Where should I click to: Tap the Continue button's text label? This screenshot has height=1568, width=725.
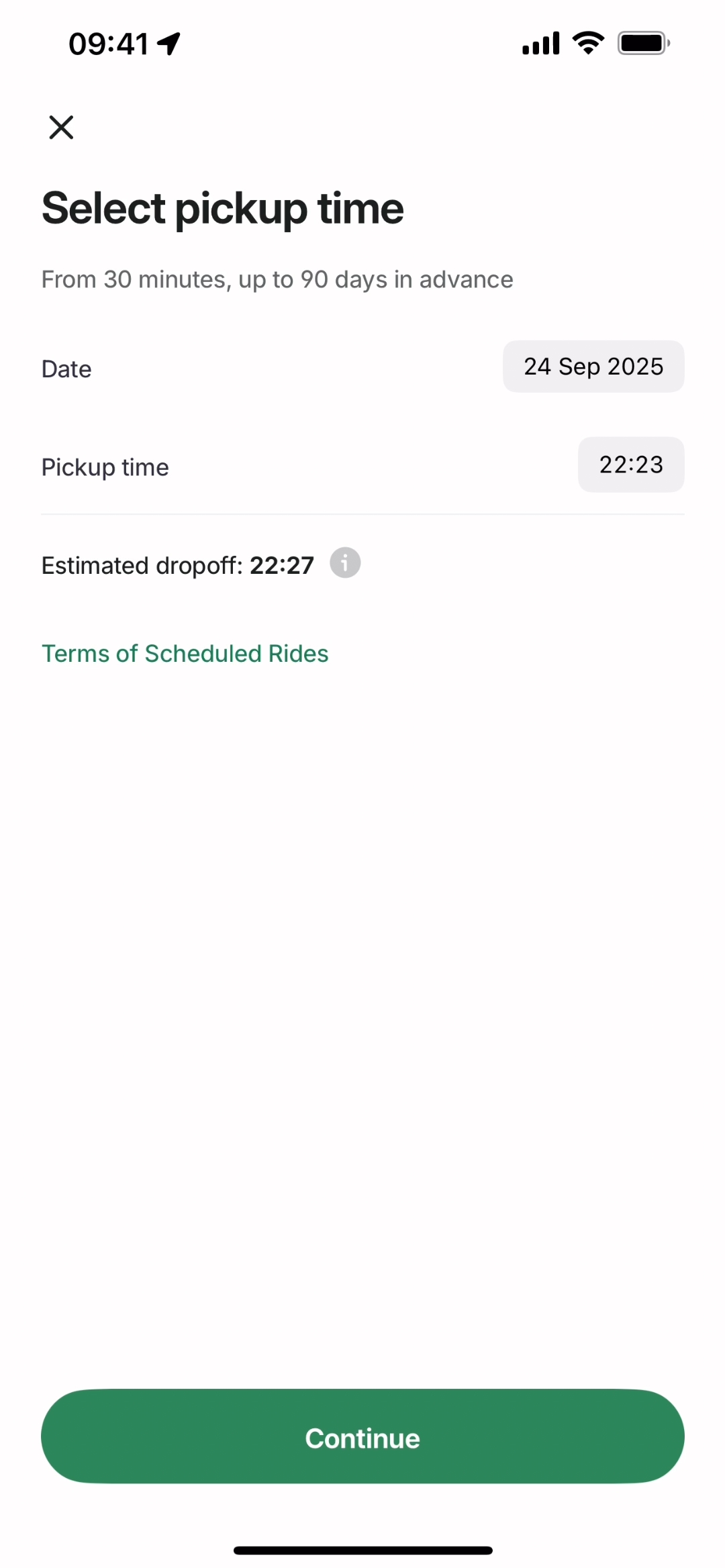point(362,1438)
